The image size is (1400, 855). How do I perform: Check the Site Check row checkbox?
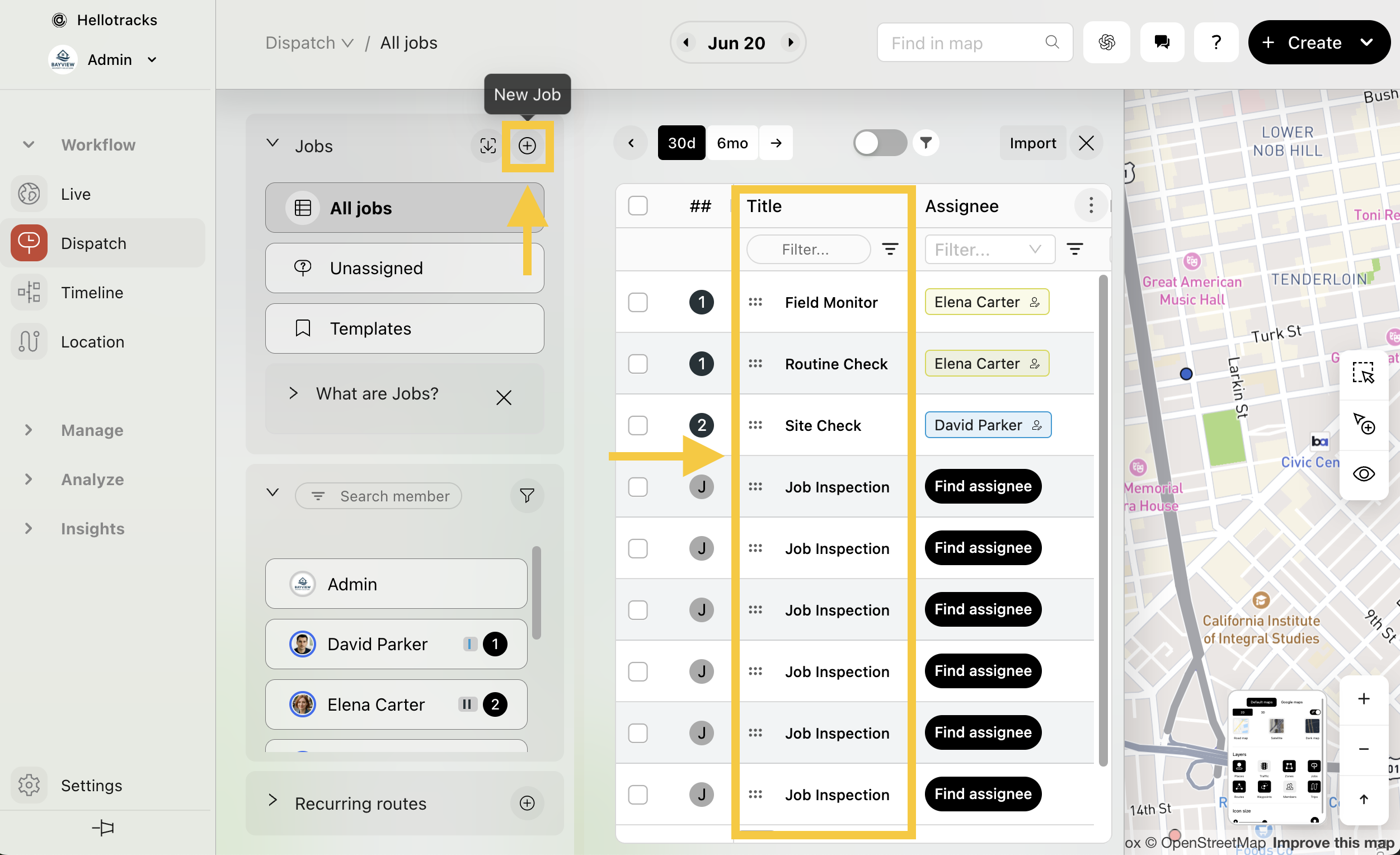637,425
